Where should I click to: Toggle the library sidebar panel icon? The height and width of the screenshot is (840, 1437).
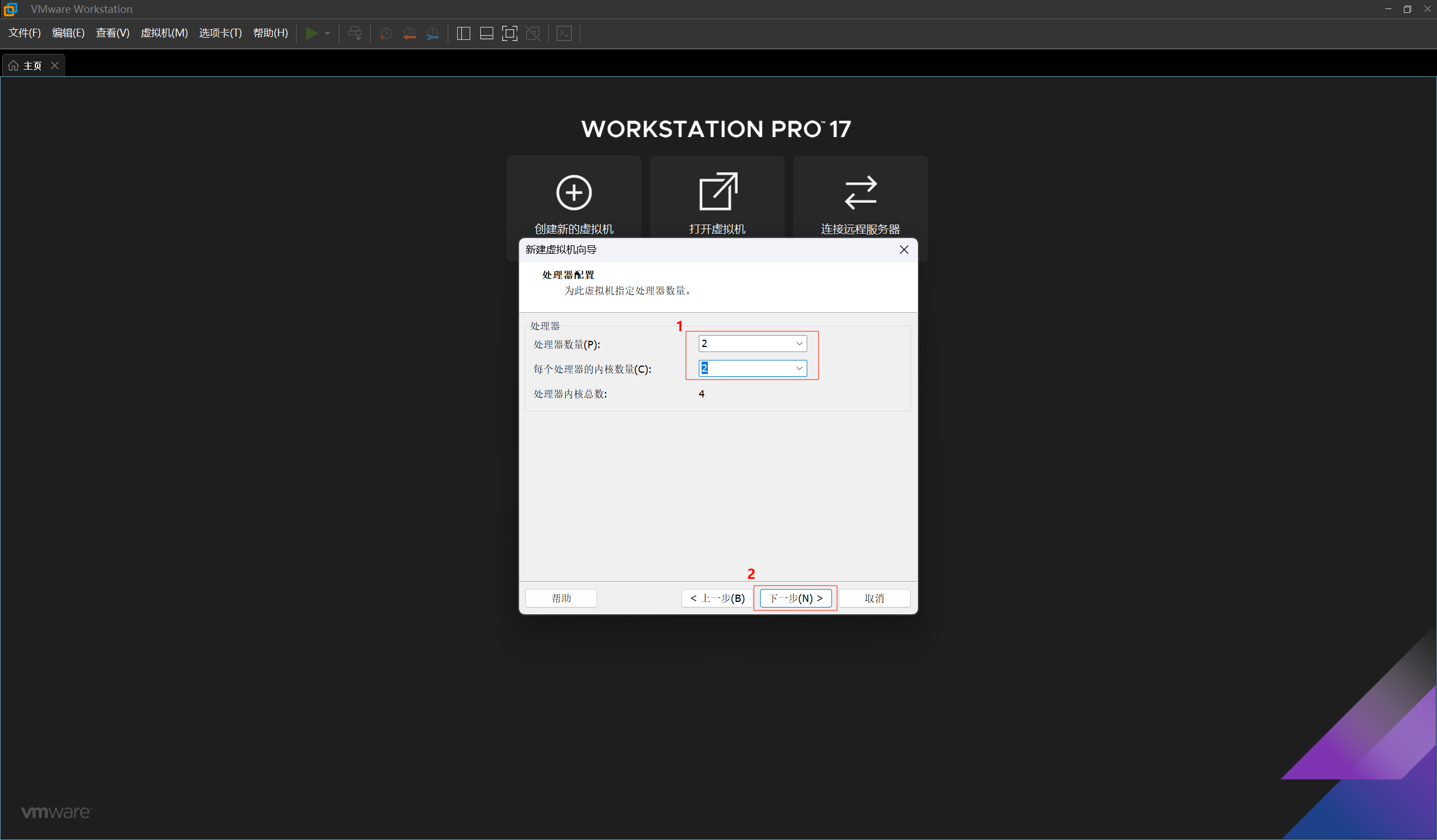tap(463, 34)
